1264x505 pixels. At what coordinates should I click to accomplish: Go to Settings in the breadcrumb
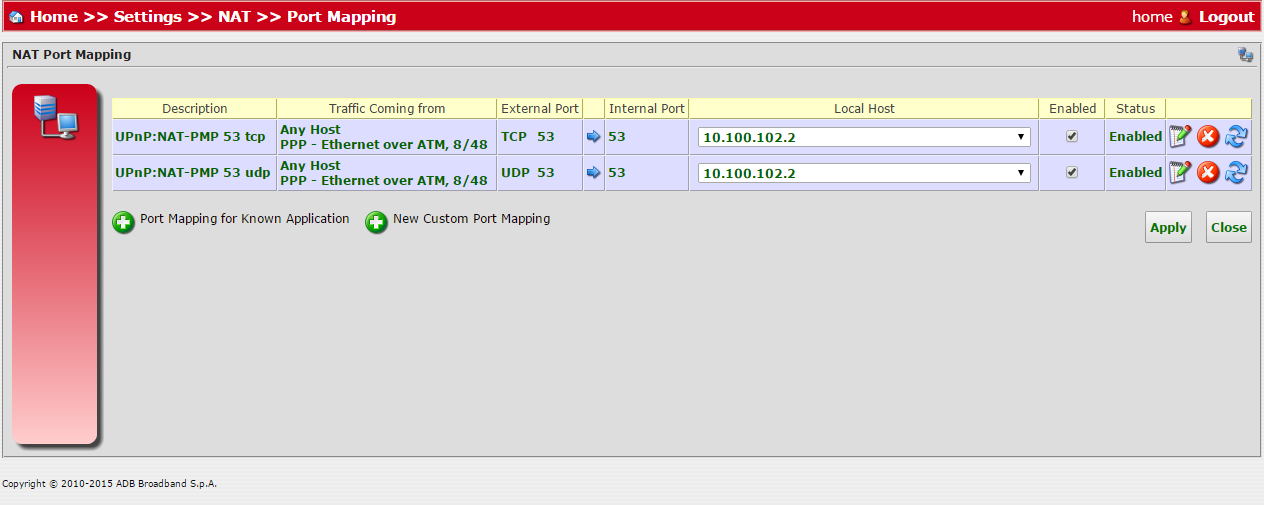pos(148,17)
